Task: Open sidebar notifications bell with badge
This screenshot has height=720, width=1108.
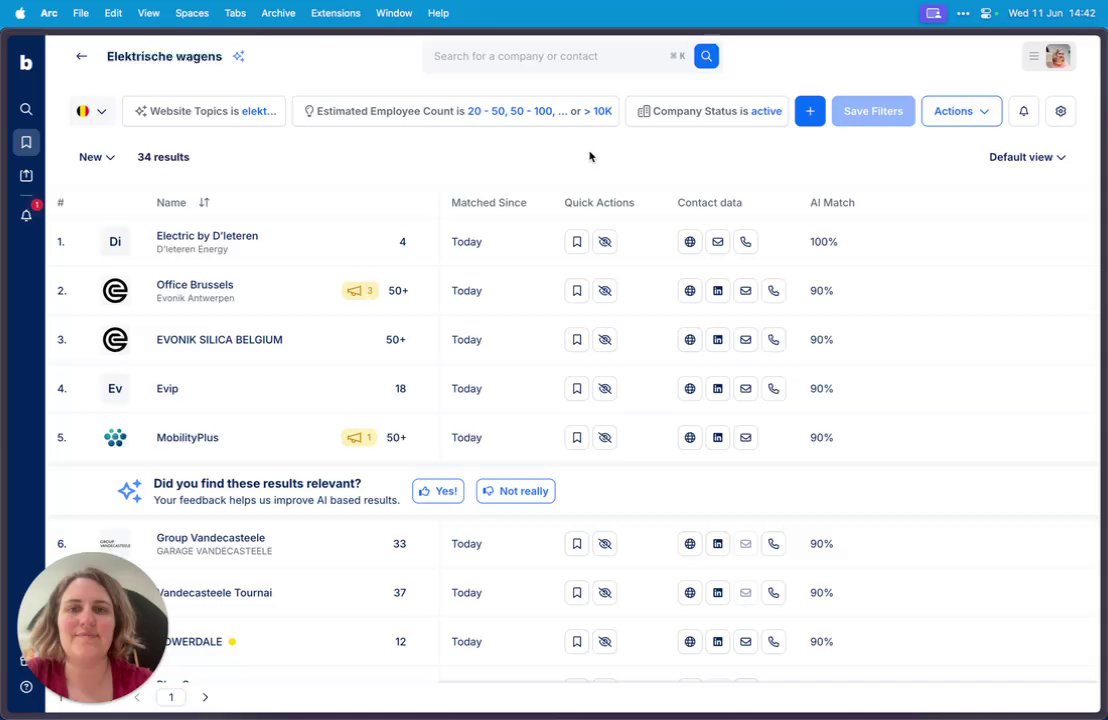Action: 27,215
